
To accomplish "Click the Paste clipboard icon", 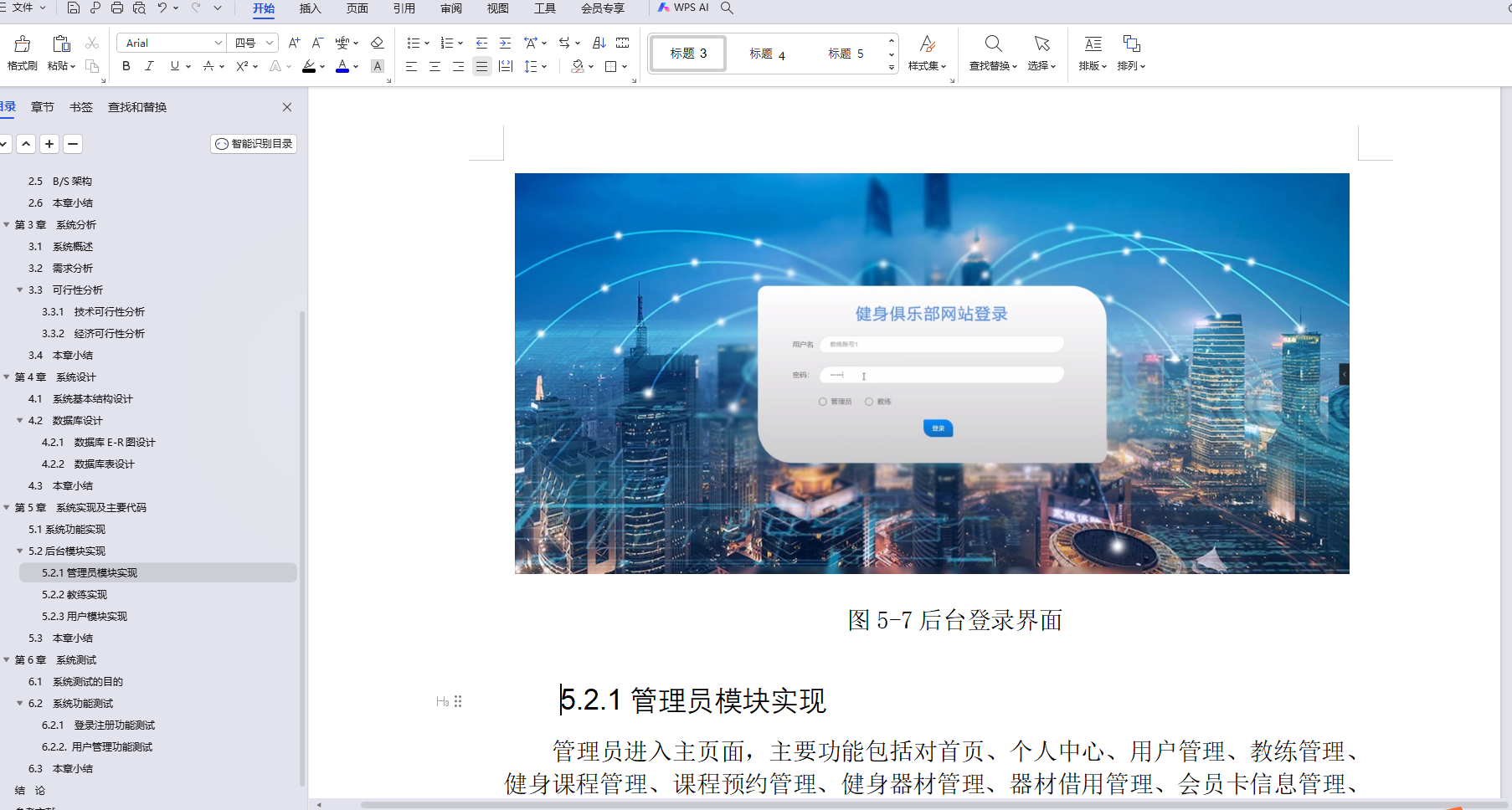I will [61, 44].
